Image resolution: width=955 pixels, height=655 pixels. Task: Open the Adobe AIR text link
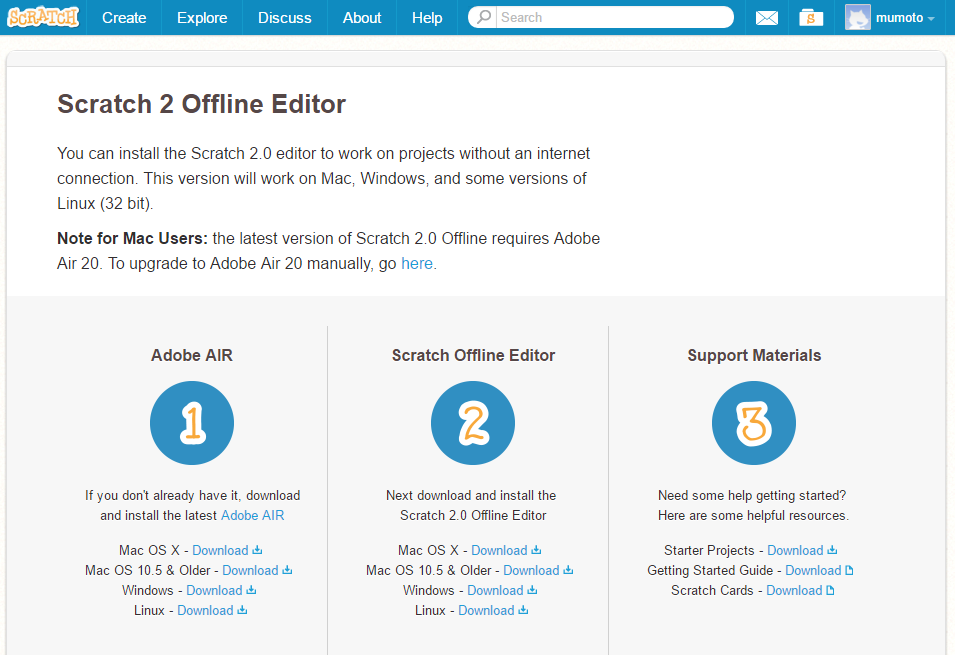tap(253, 515)
